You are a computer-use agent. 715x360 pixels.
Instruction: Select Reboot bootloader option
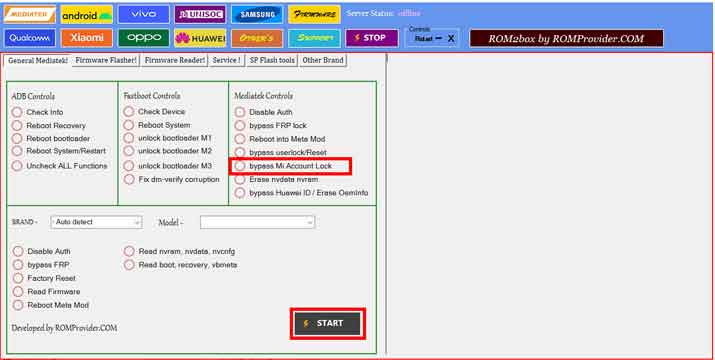click(52, 138)
